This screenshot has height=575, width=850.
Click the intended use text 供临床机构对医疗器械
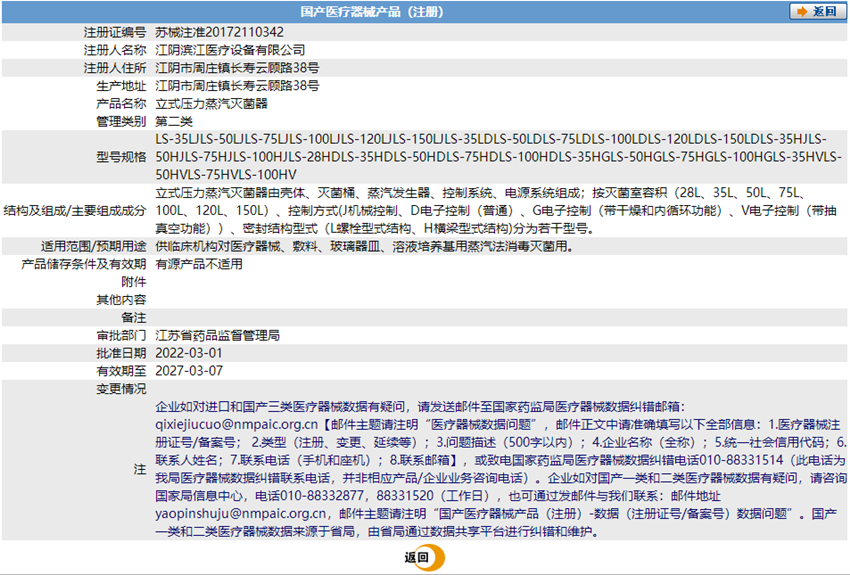[x=364, y=247]
